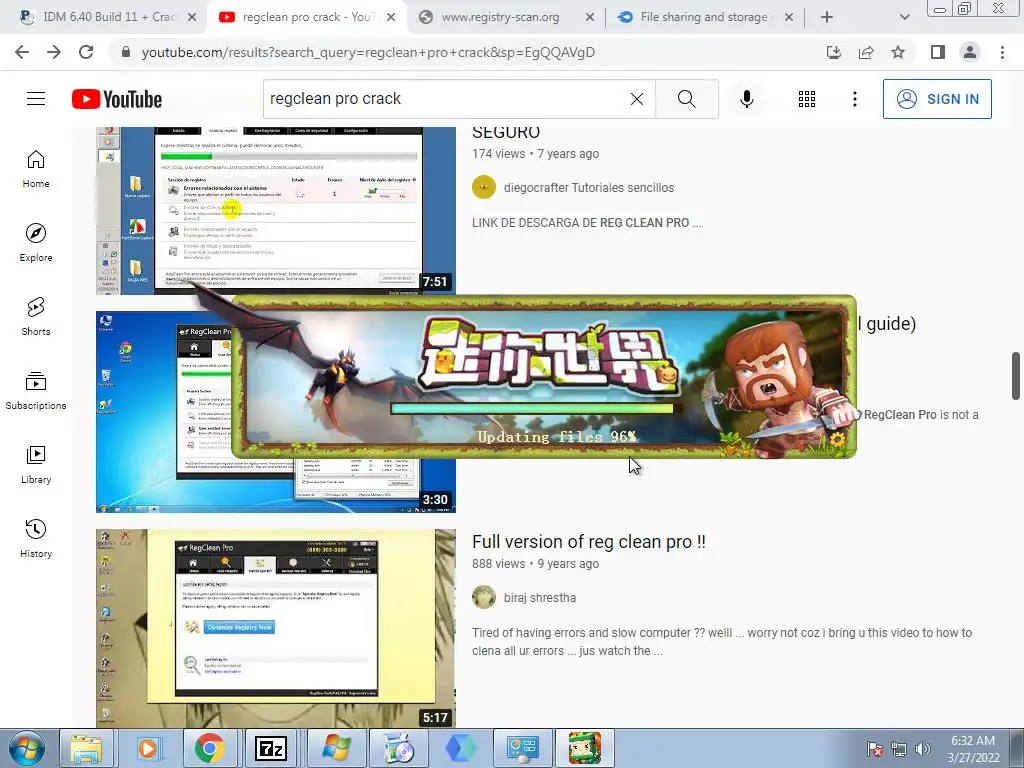Open Explore in sidebar
1024x768 pixels.
coord(36,242)
